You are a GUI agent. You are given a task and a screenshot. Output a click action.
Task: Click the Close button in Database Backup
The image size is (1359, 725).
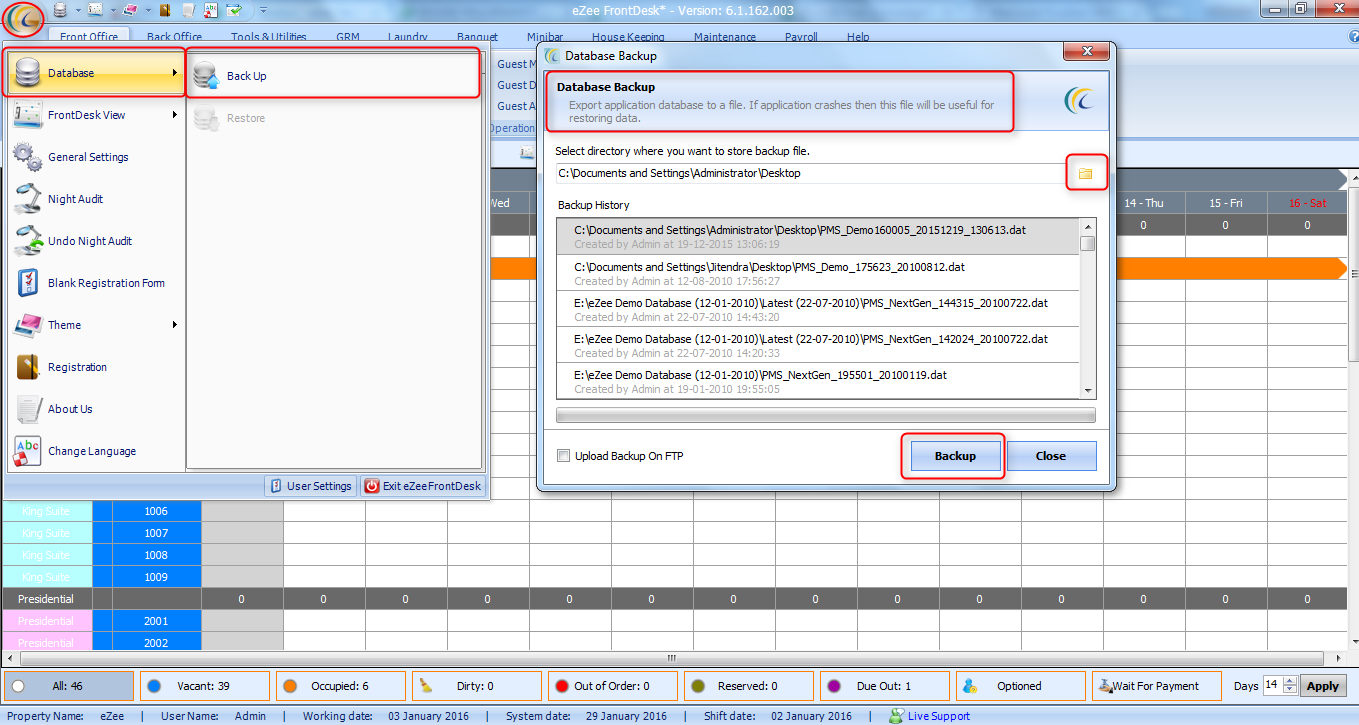click(x=1051, y=456)
